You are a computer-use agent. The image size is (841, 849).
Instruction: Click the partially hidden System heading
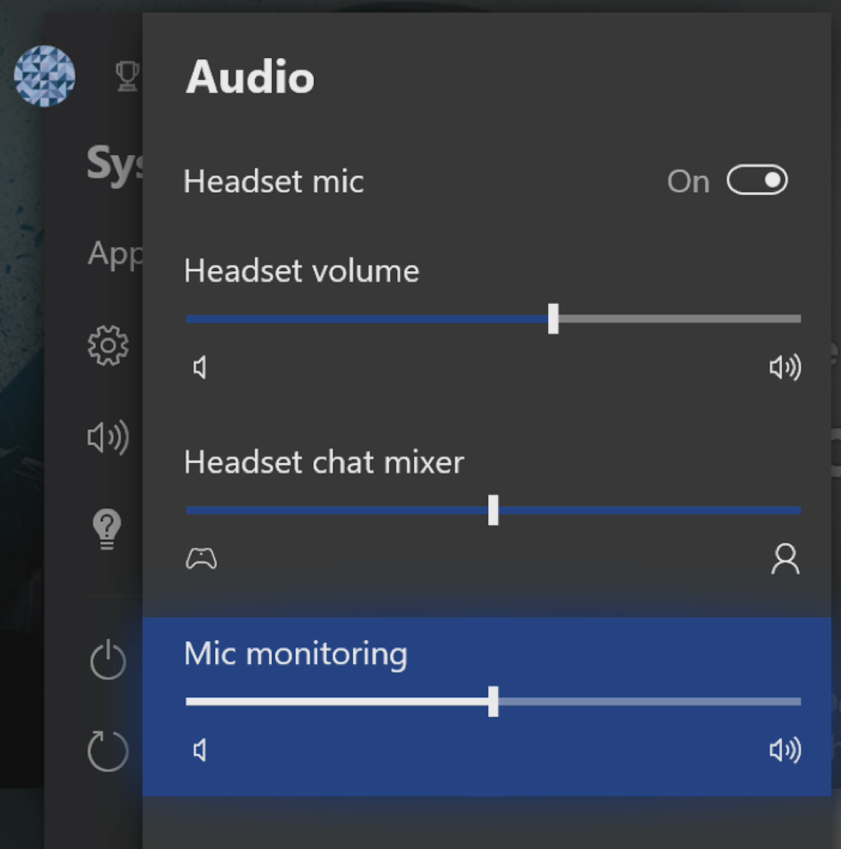(x=114, y=163)
